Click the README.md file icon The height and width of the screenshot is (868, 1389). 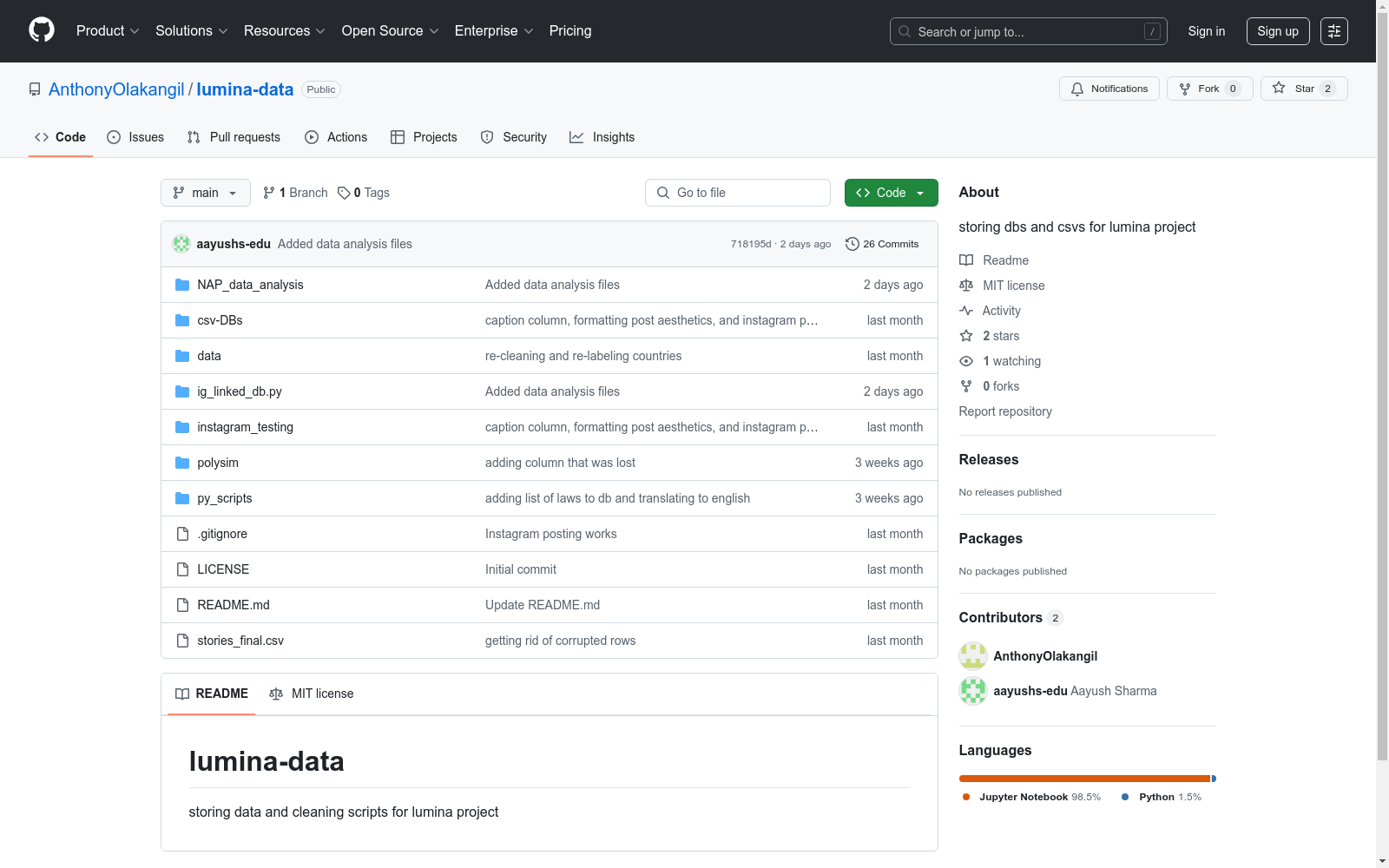[x=182, y=605]
